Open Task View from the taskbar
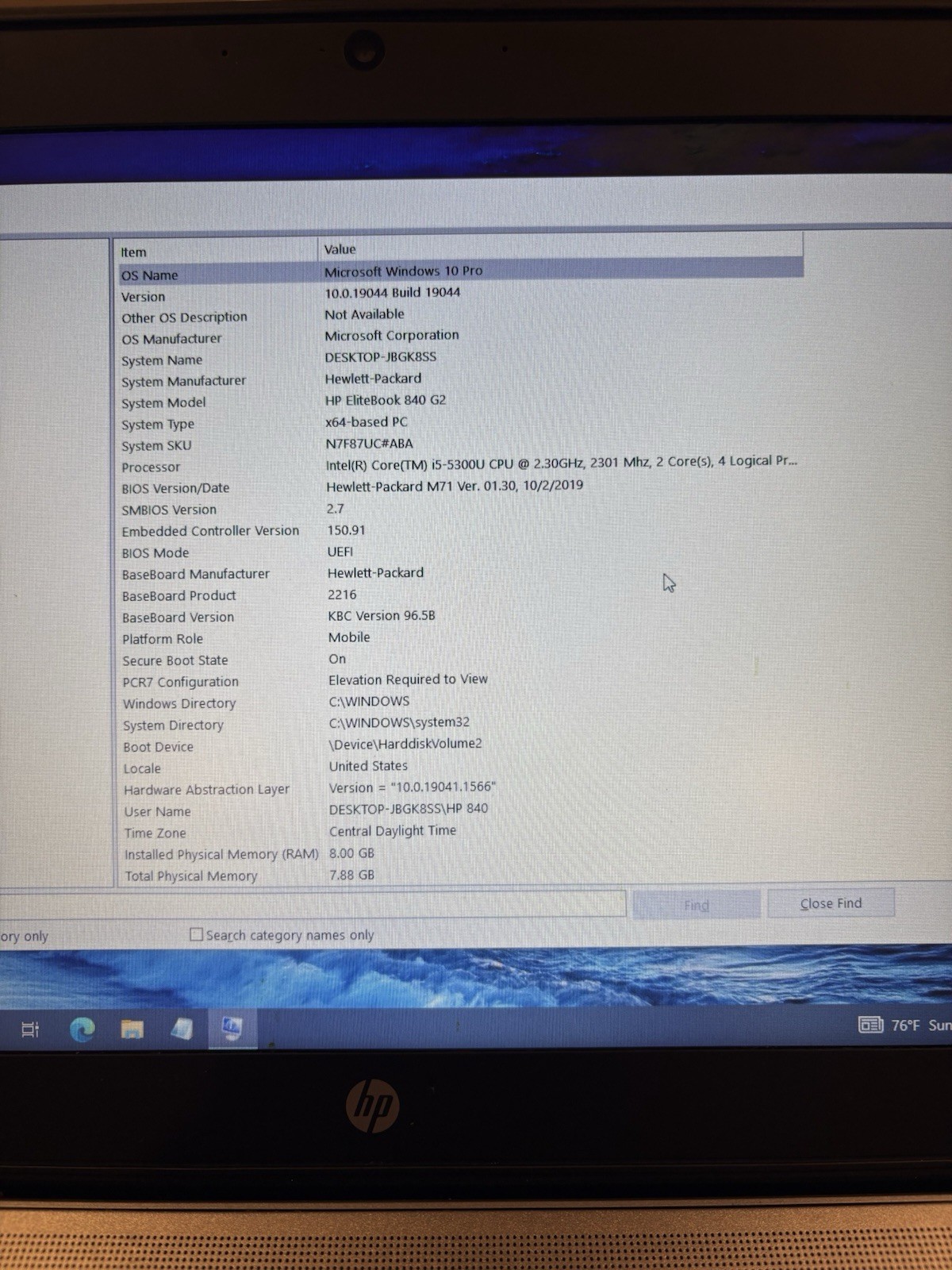952x1270 pixels. click(x=30, y=1029)
